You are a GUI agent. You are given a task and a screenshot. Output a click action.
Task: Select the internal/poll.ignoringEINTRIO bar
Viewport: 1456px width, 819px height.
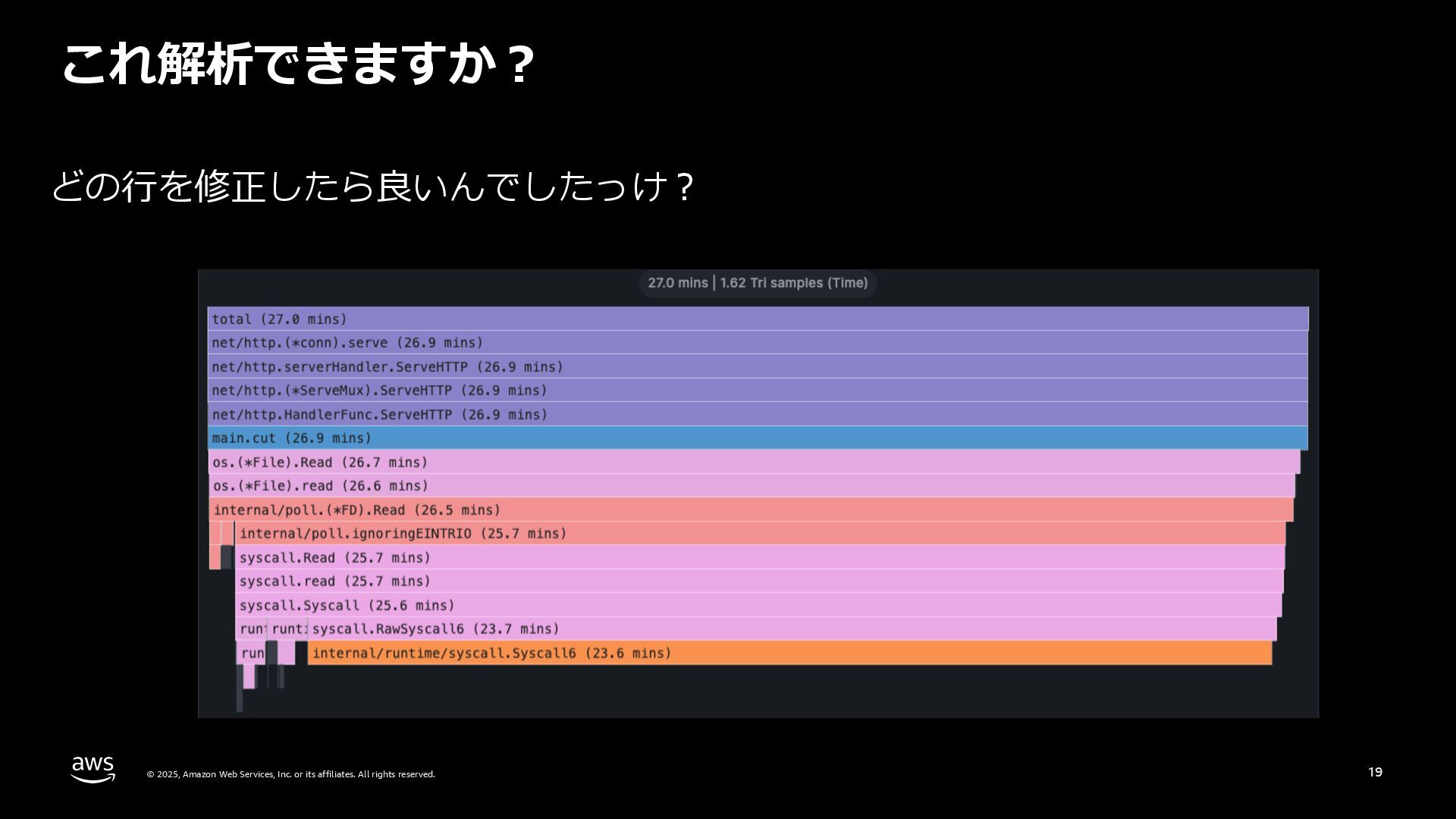click(760, 534)
